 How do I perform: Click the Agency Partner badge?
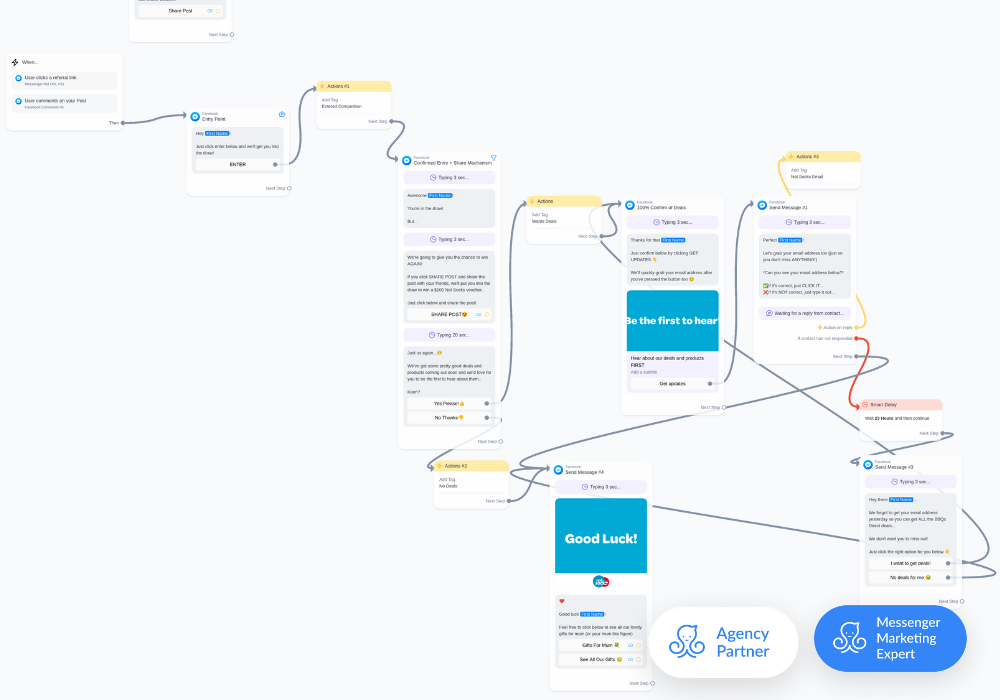coord(723,642)
